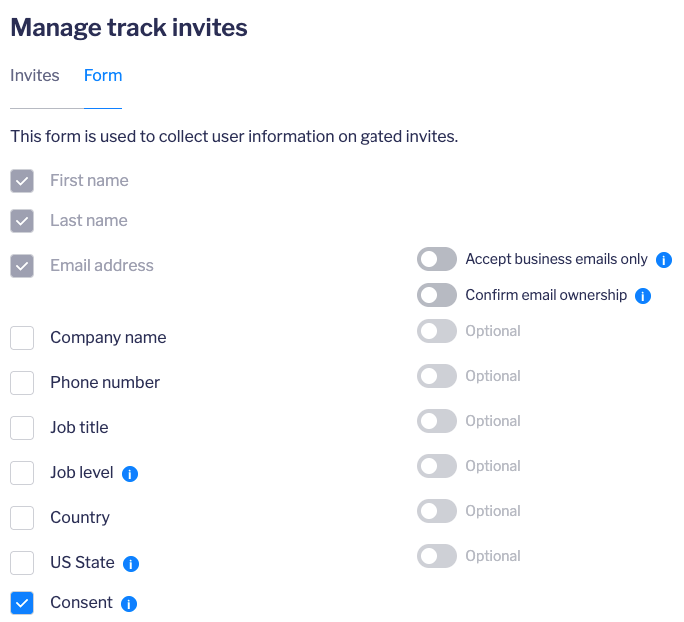
Task: Switch to the Invites tab
Action: 35,76
